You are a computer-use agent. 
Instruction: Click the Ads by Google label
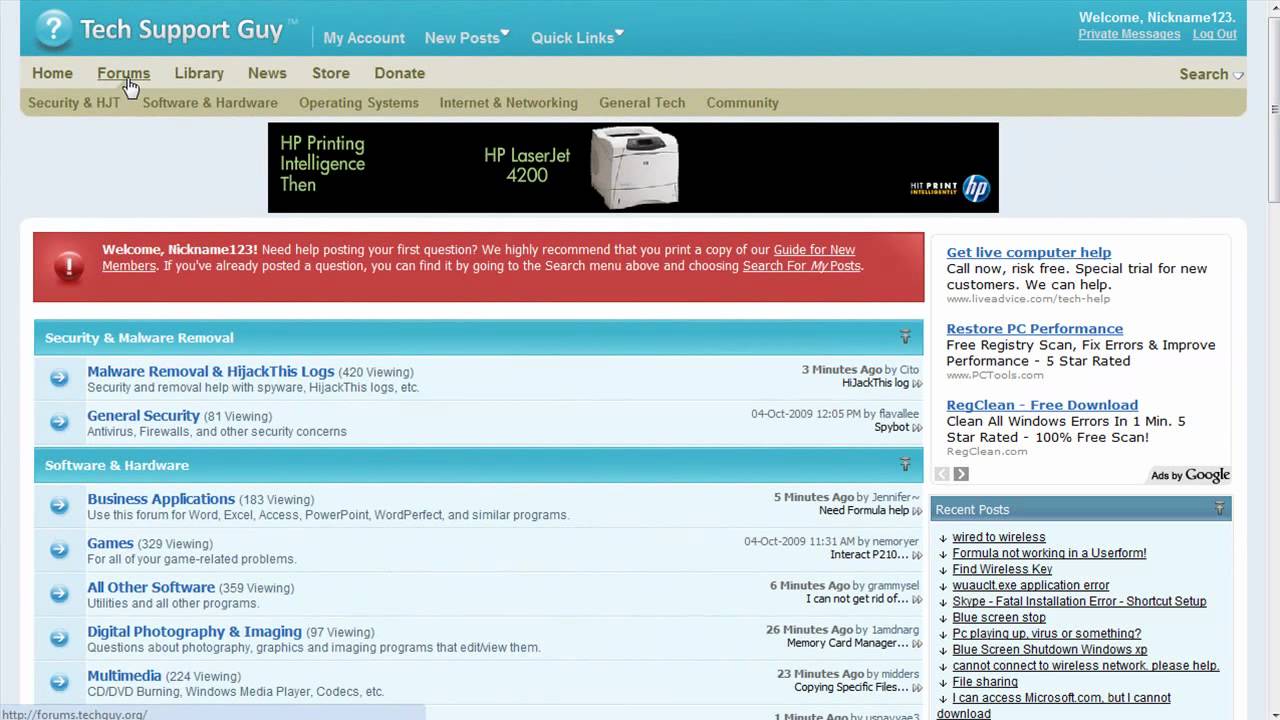click(1190, 475)
